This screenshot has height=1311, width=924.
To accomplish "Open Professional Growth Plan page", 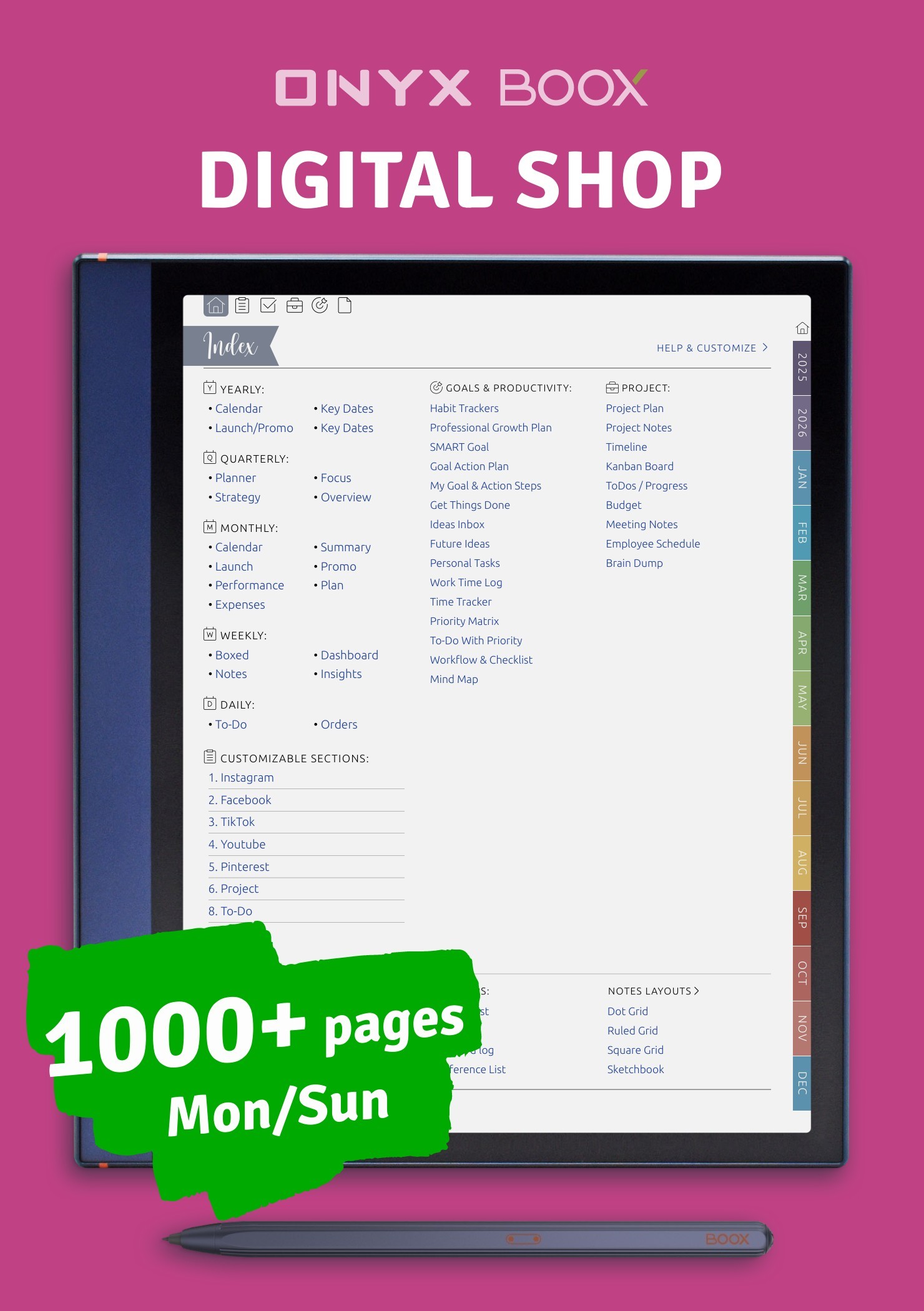I will coord(491,428).
